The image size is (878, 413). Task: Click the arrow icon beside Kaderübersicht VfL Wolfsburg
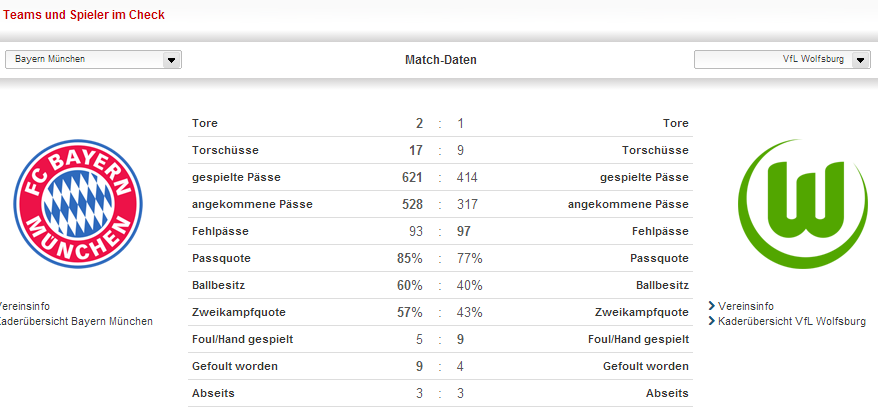[712, 321]
